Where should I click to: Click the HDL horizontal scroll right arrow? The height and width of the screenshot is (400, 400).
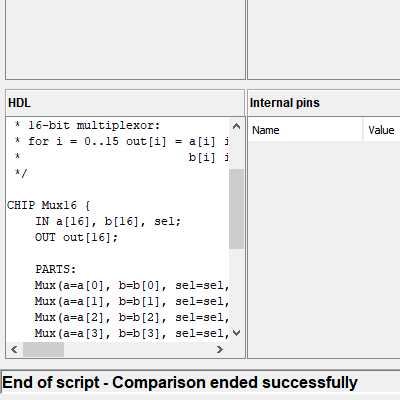[x=220, y=349]
